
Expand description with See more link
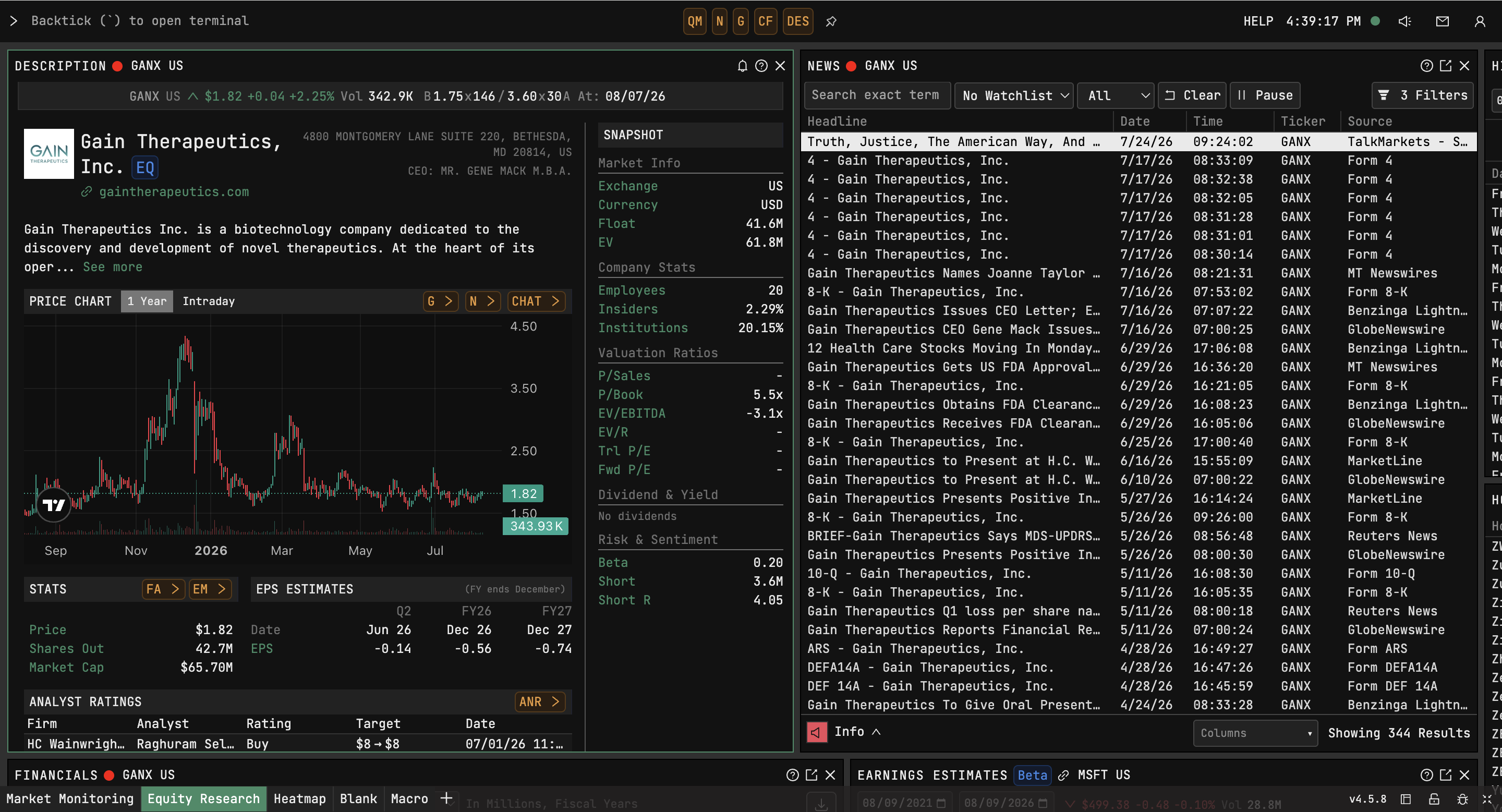click(113, 267)
